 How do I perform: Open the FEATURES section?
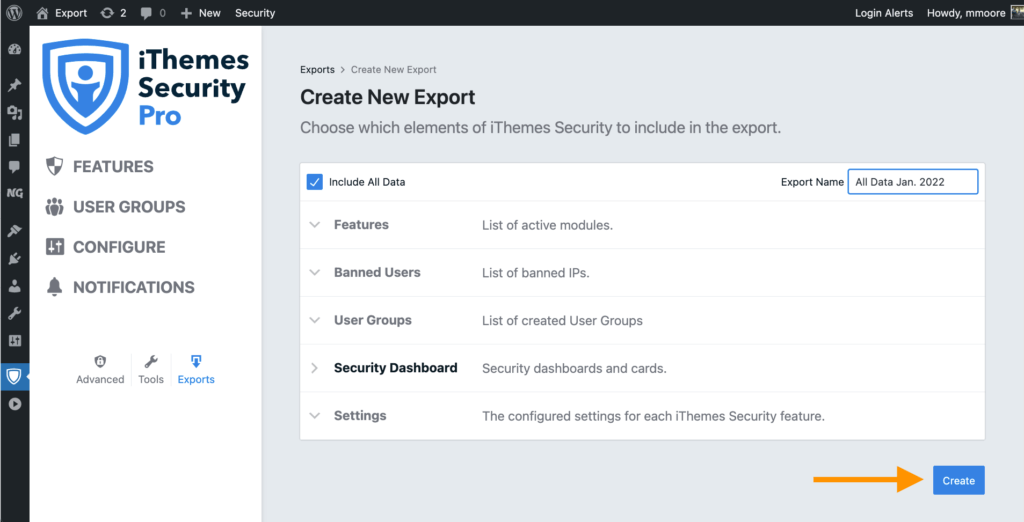pos(113,167)
